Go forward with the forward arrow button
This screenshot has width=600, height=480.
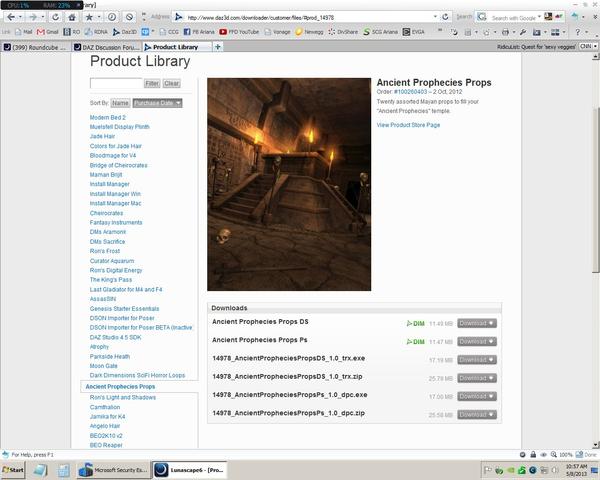[x=33, y=17]
